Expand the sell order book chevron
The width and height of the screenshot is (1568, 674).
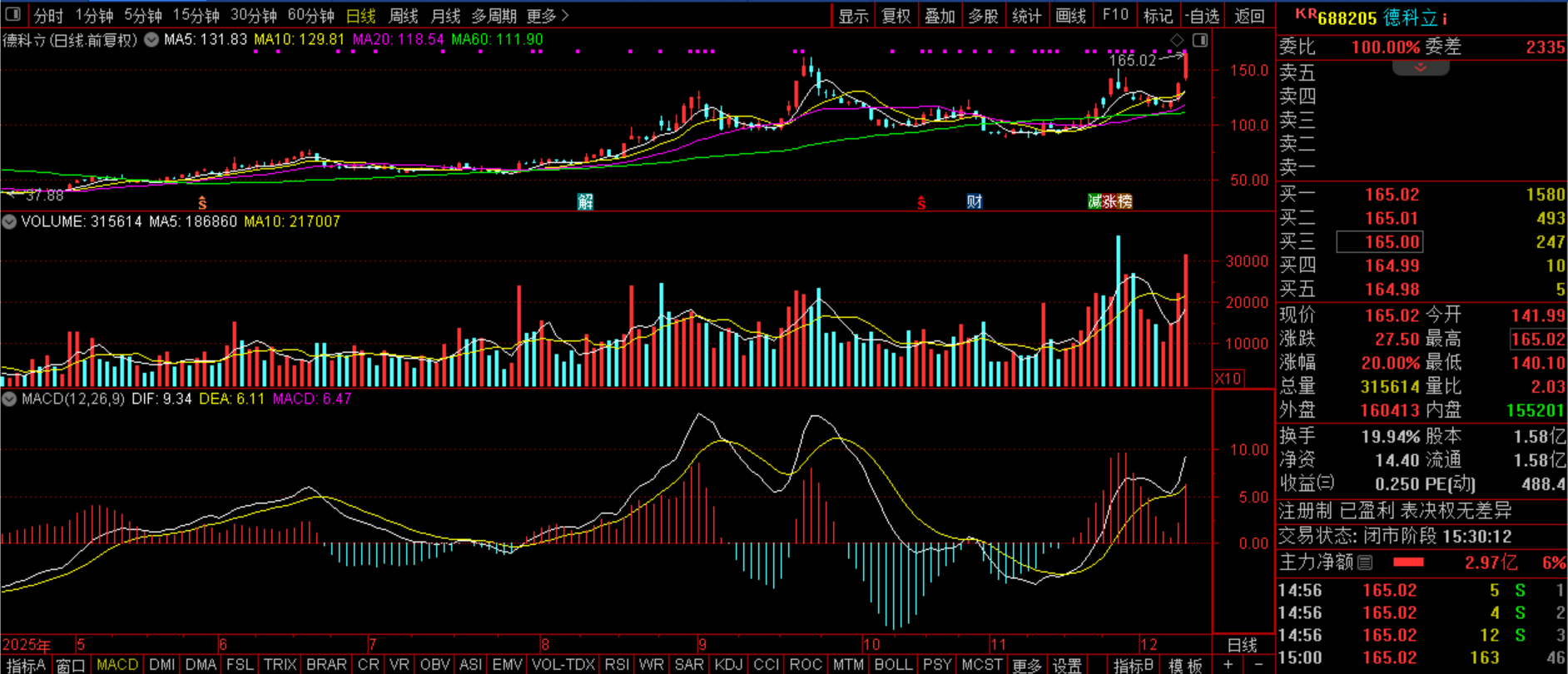pyautogui.click(x=1421, y=67)
